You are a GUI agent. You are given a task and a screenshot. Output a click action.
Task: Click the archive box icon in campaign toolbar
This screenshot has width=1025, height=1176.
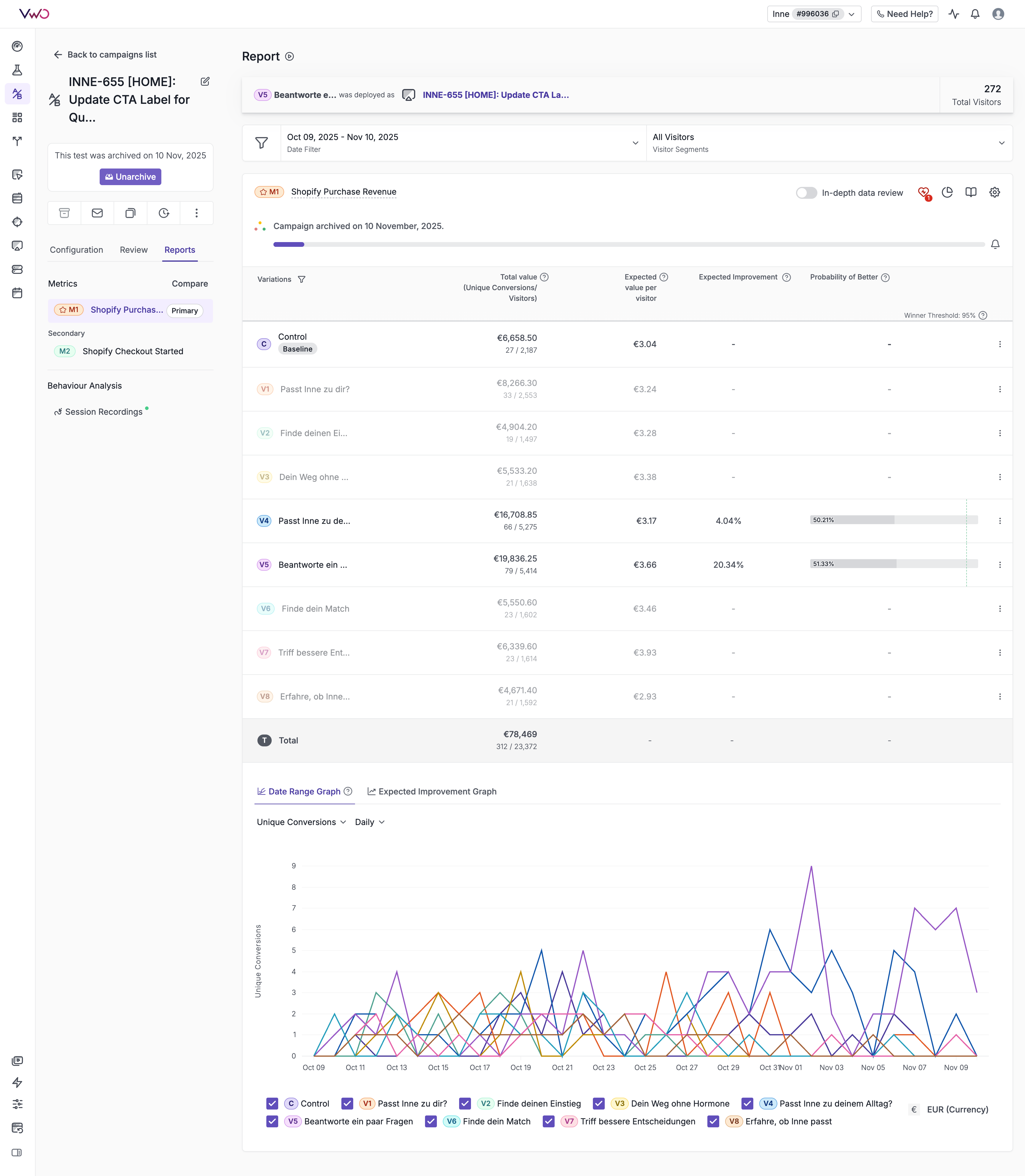point(65,213)
